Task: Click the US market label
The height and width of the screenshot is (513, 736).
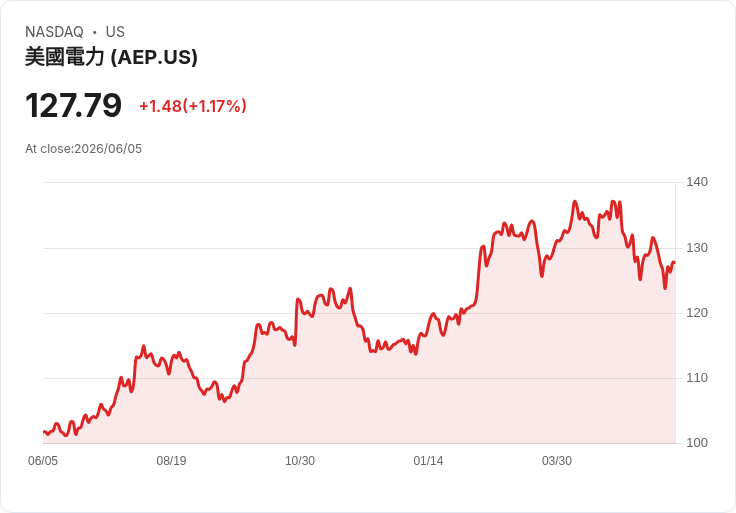Action: coord(115,32)
